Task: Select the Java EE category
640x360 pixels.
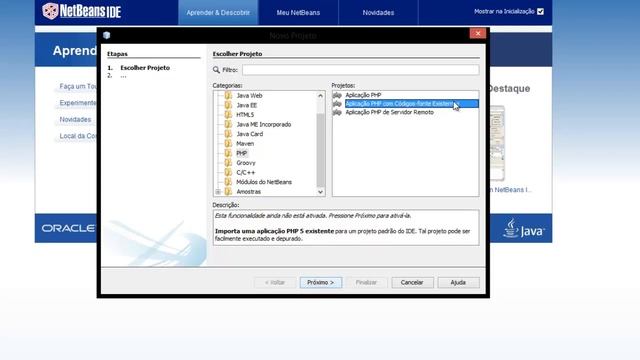Action: (247, 105)
